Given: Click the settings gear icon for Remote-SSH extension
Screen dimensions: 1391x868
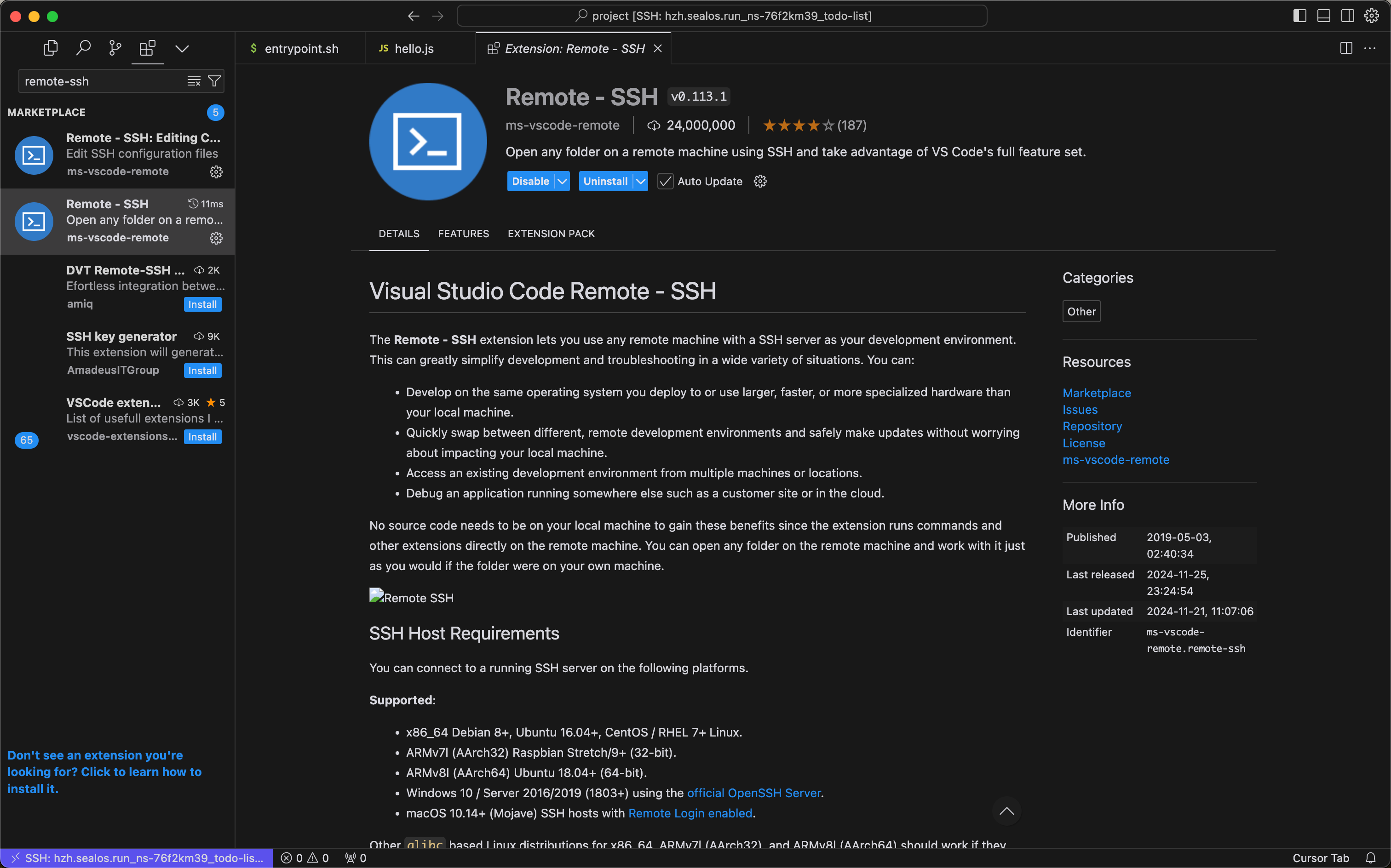Looking at the screenshot, I should coord(216,238).
